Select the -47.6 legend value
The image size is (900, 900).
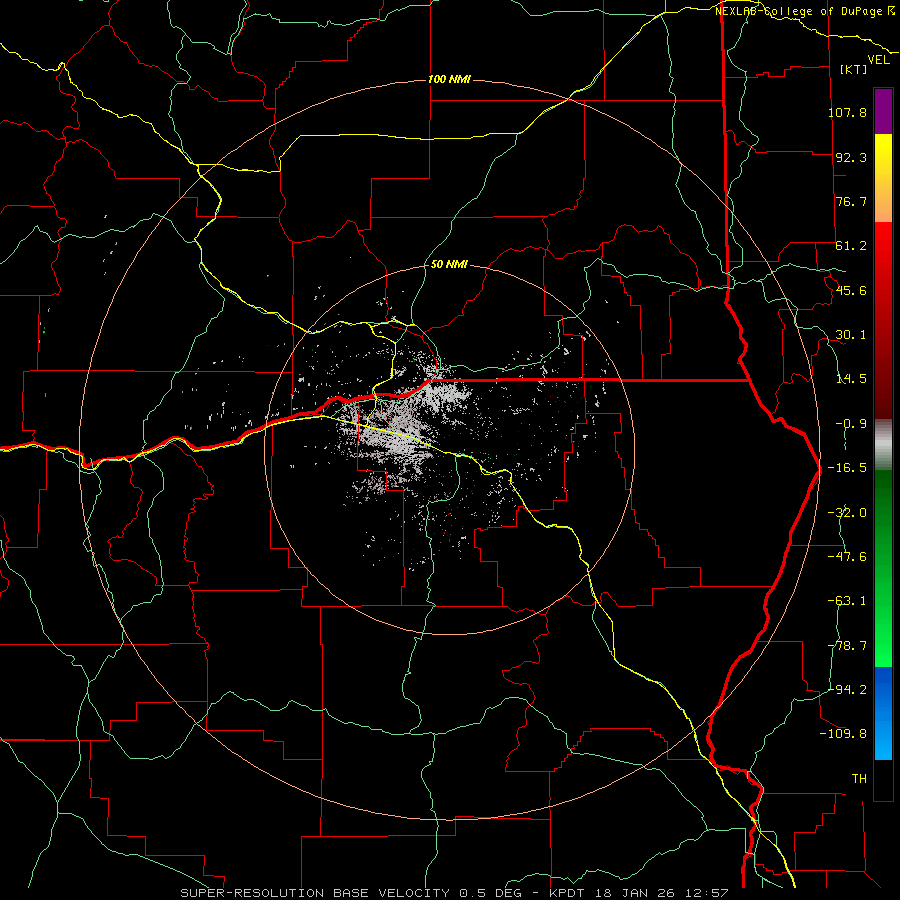(847, 557)
